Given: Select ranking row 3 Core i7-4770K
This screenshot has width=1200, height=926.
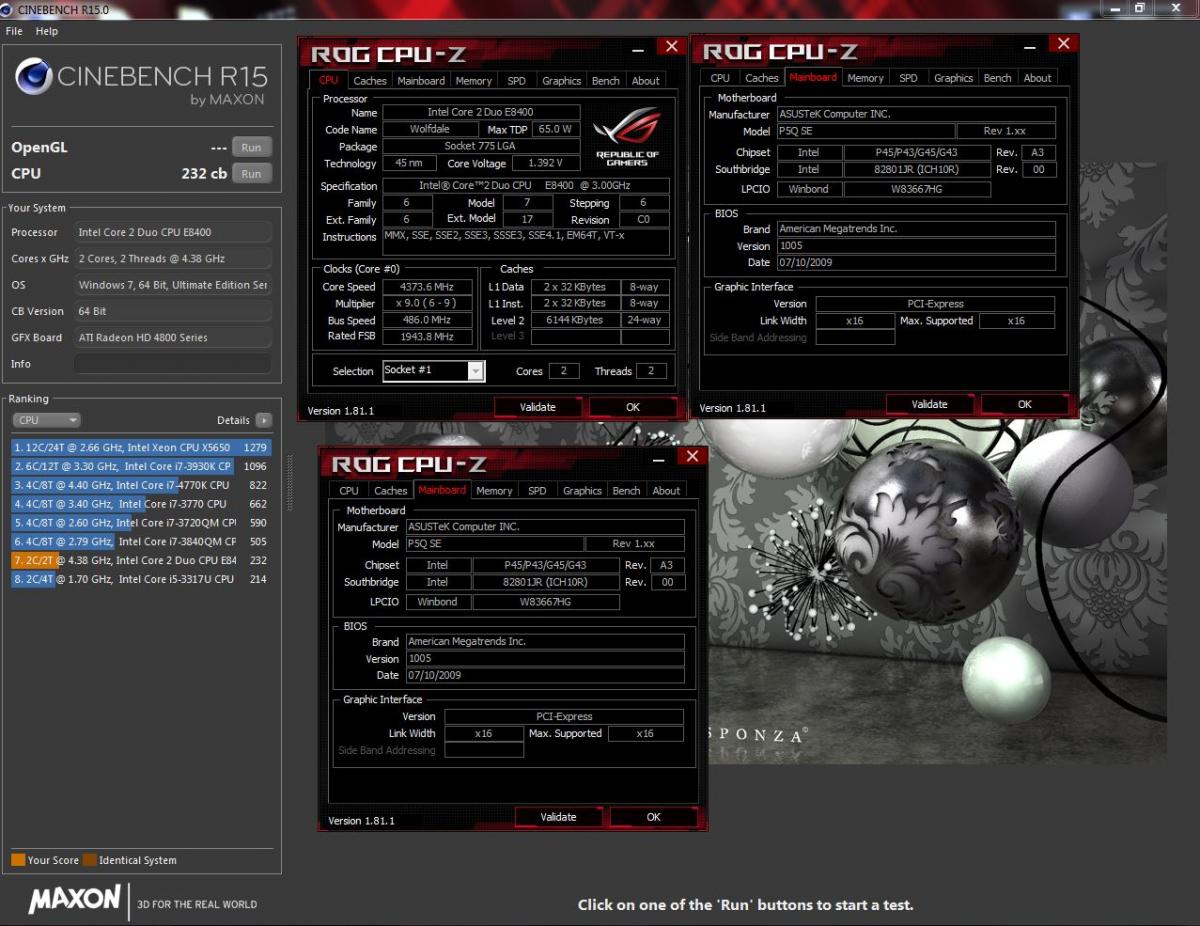Looking at the screenshot, I should click(x=141, y=485).
